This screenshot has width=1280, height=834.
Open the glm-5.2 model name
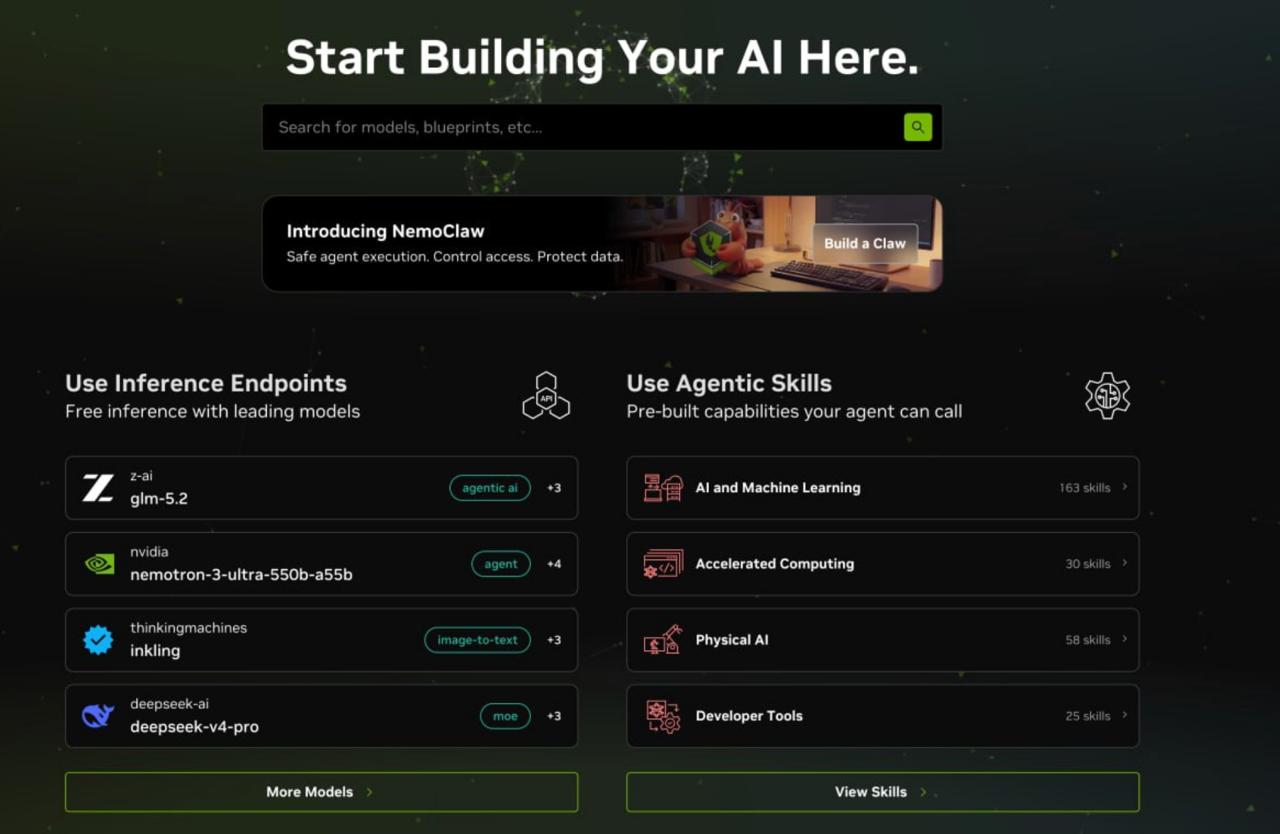click(x=159, y=498)
